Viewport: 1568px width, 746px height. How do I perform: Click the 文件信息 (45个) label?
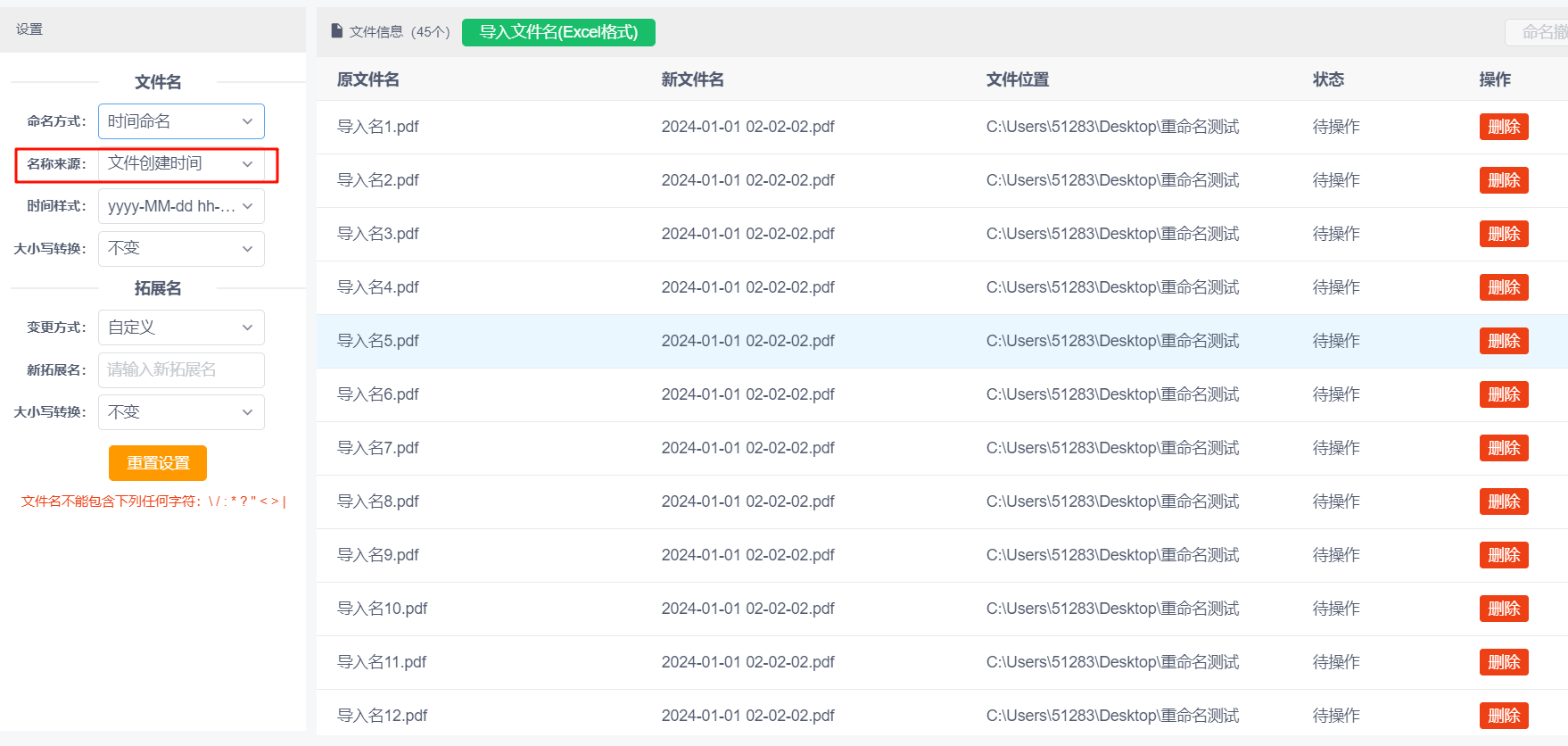tap(400, 32)
